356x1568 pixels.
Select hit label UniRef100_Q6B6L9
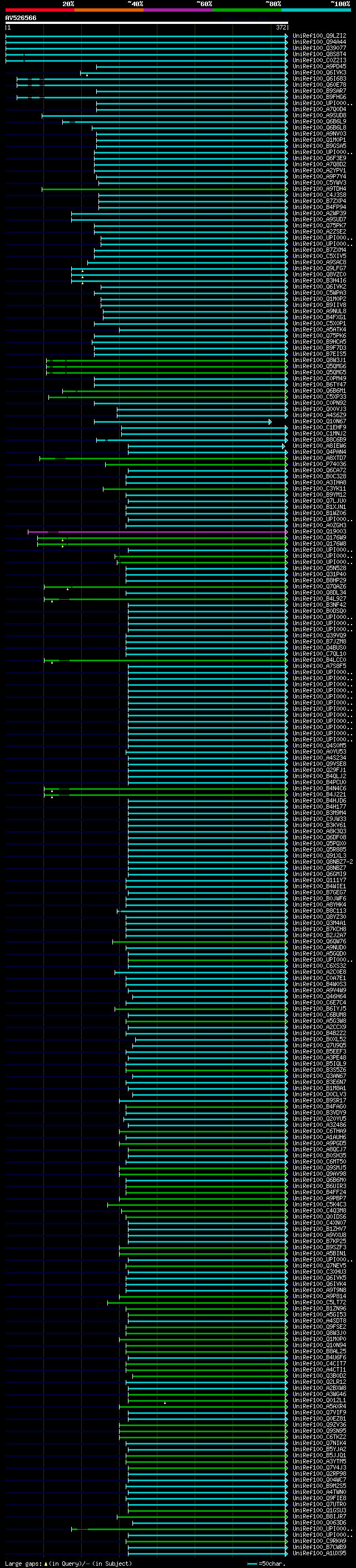[x=319, y=121]
